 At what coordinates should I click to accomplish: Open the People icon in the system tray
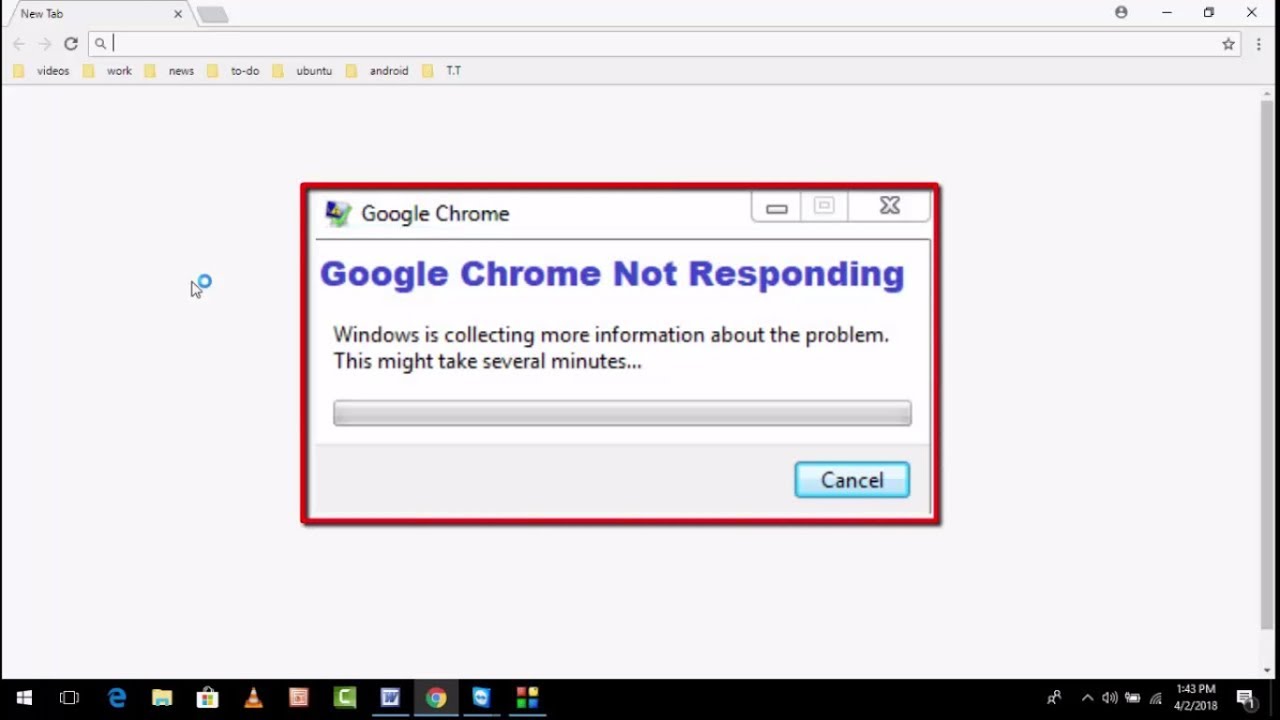(x=1053, y=698)
